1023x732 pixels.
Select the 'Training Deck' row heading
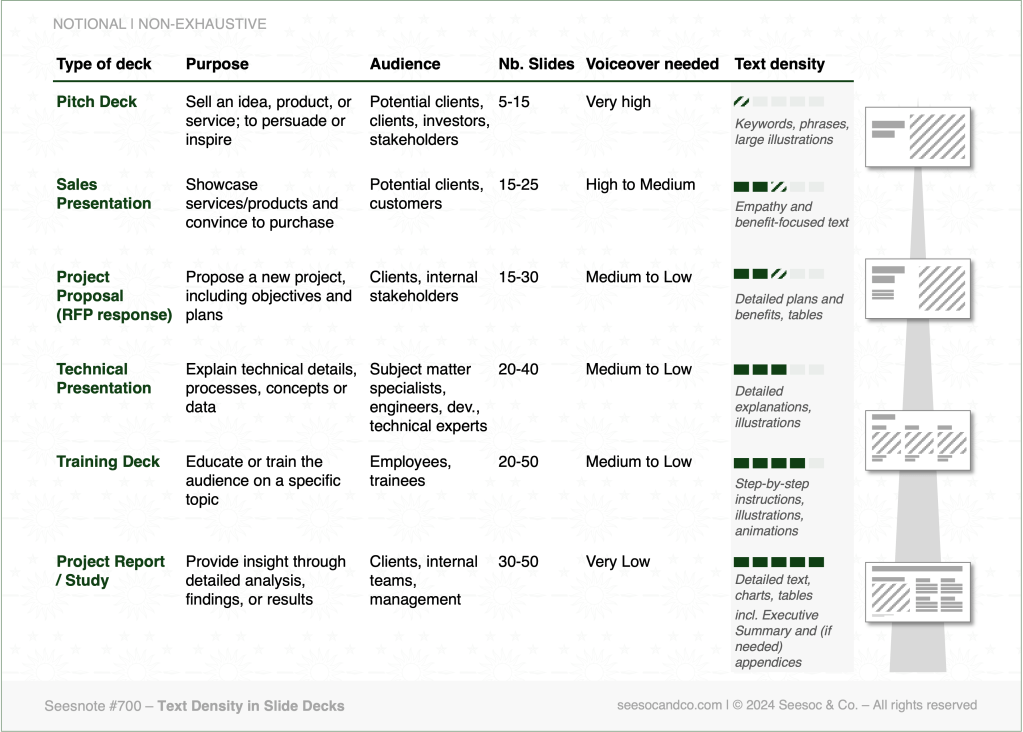108,462
